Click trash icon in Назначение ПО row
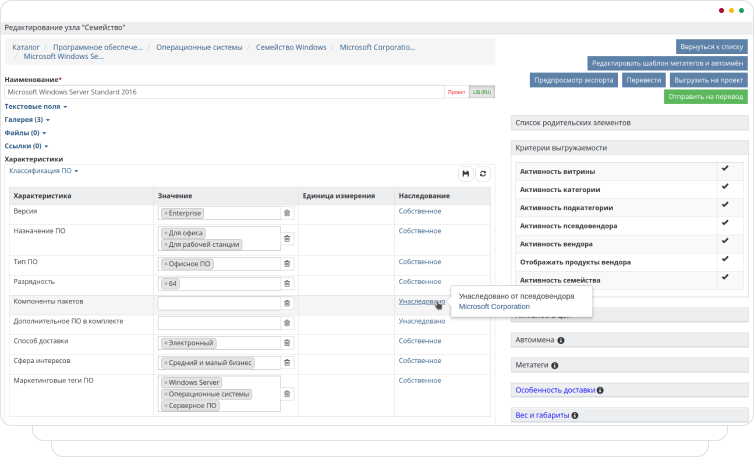 (287, 238)
